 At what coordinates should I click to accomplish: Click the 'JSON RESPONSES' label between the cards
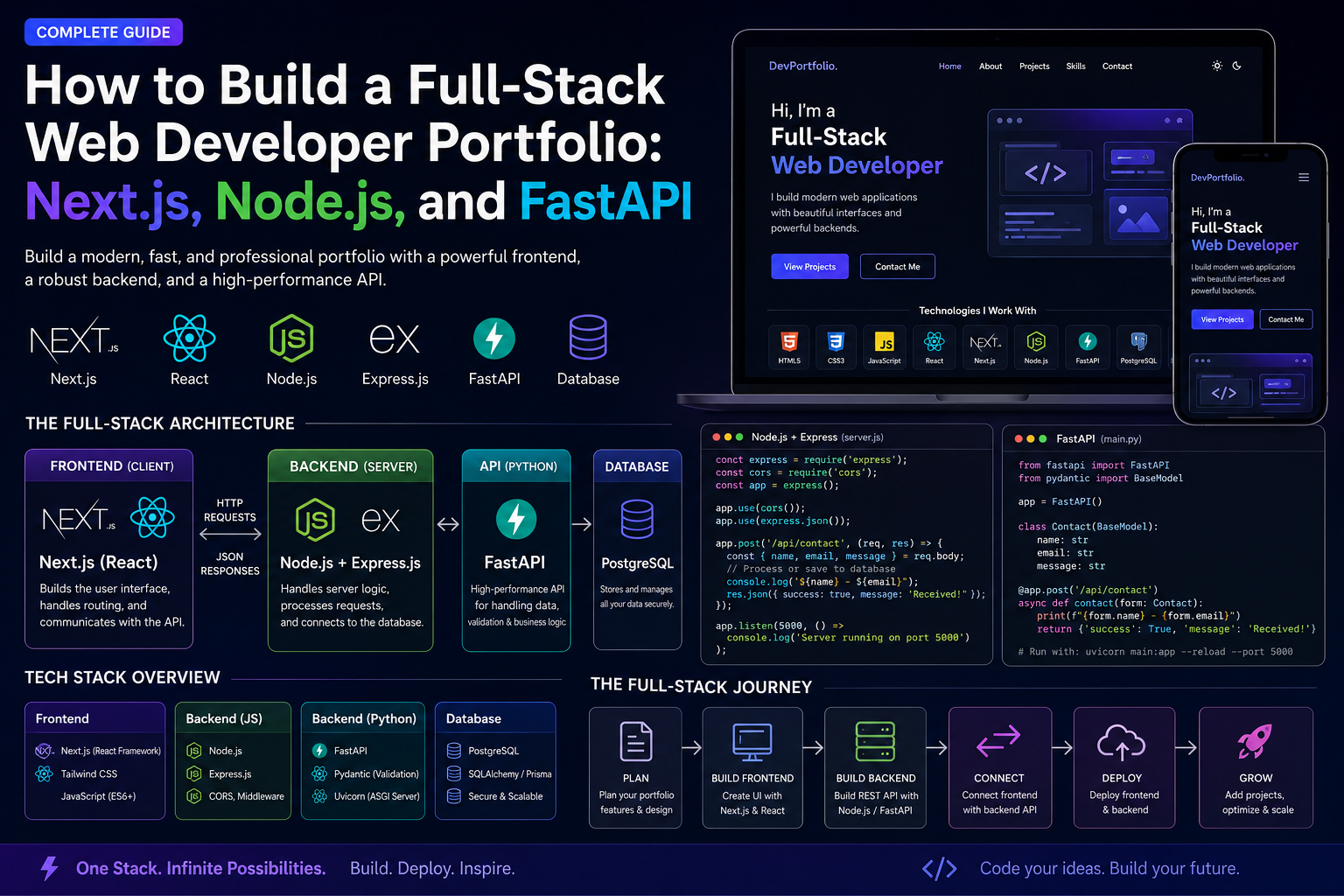pos(230,563)
